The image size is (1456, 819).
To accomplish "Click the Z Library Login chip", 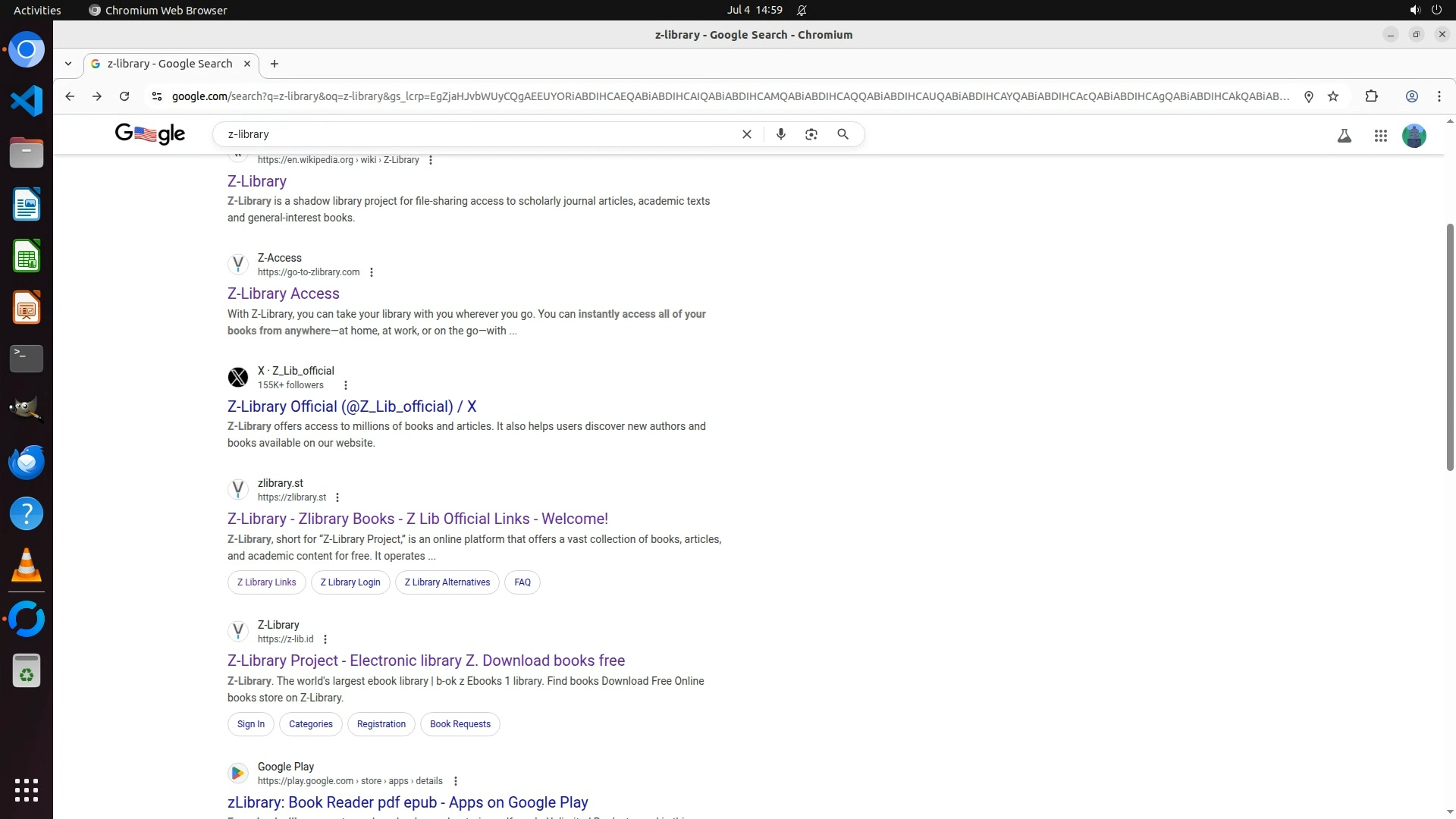I will [350, 582].
